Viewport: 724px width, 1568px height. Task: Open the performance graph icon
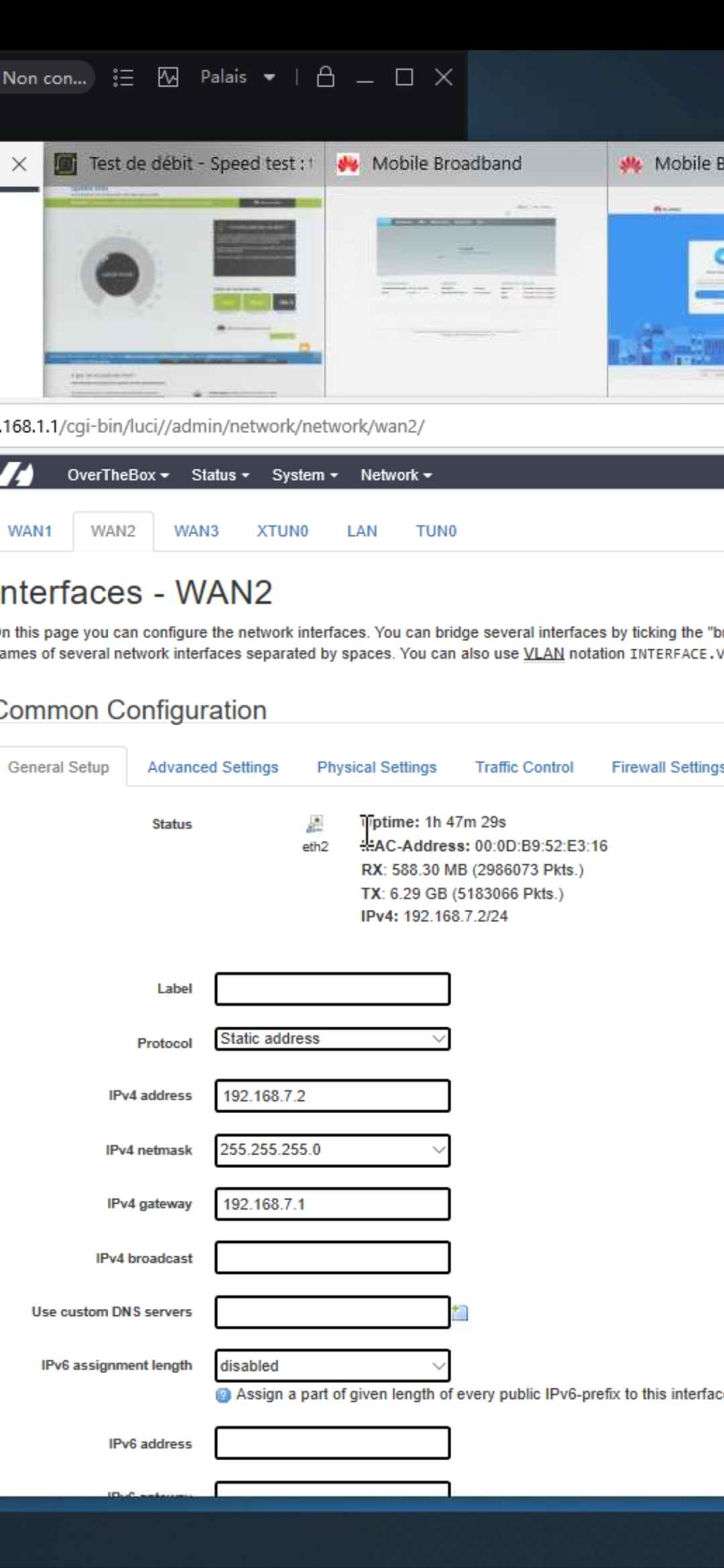(x=168, y=78)
